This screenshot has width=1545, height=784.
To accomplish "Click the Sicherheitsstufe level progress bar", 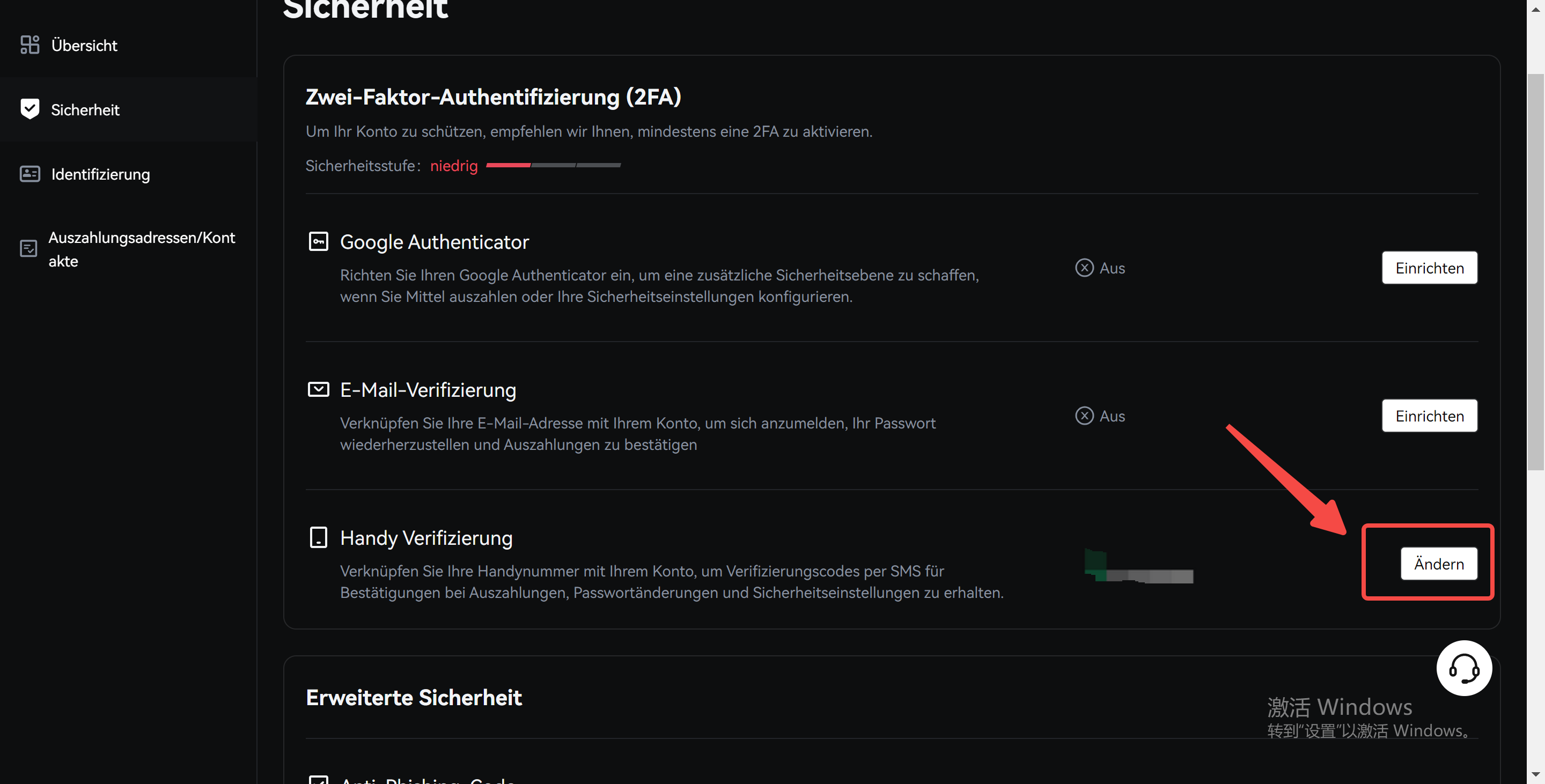I will (553, 165).
